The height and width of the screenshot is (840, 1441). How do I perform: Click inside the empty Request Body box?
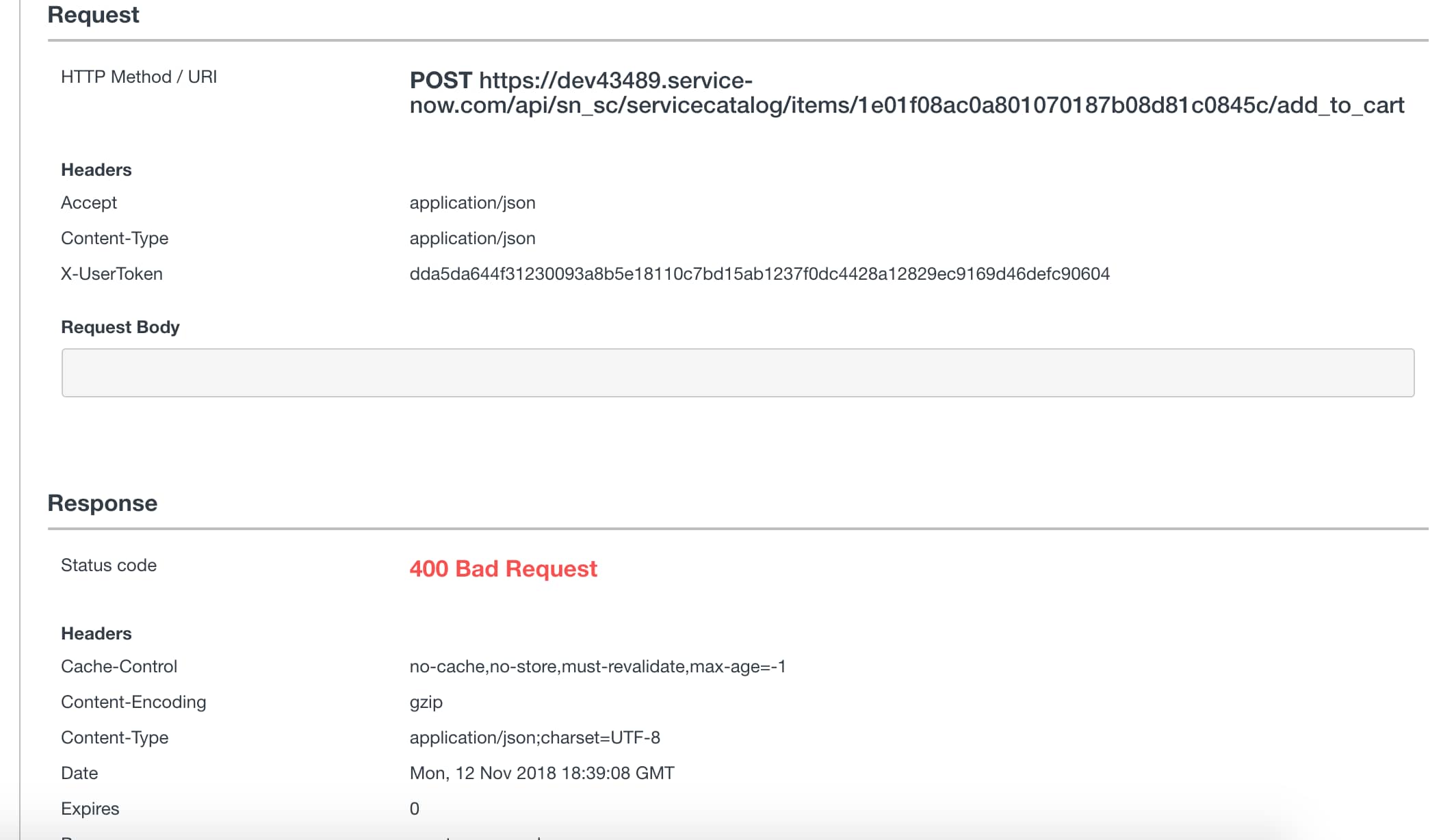click(x=738, y=373)
